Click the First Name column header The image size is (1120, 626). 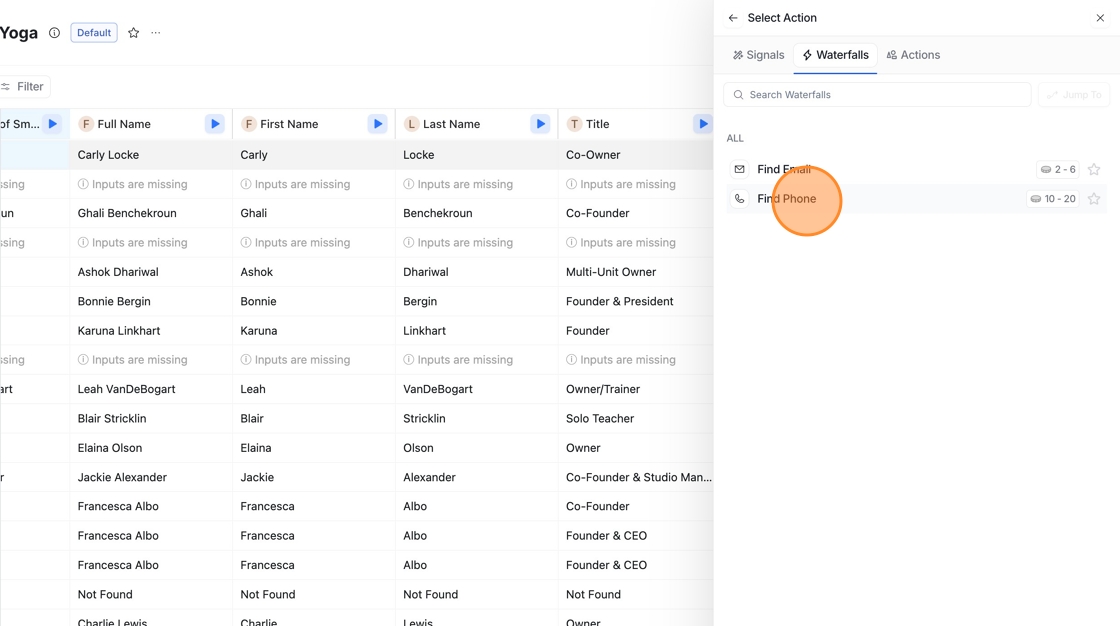coord(314,124)
